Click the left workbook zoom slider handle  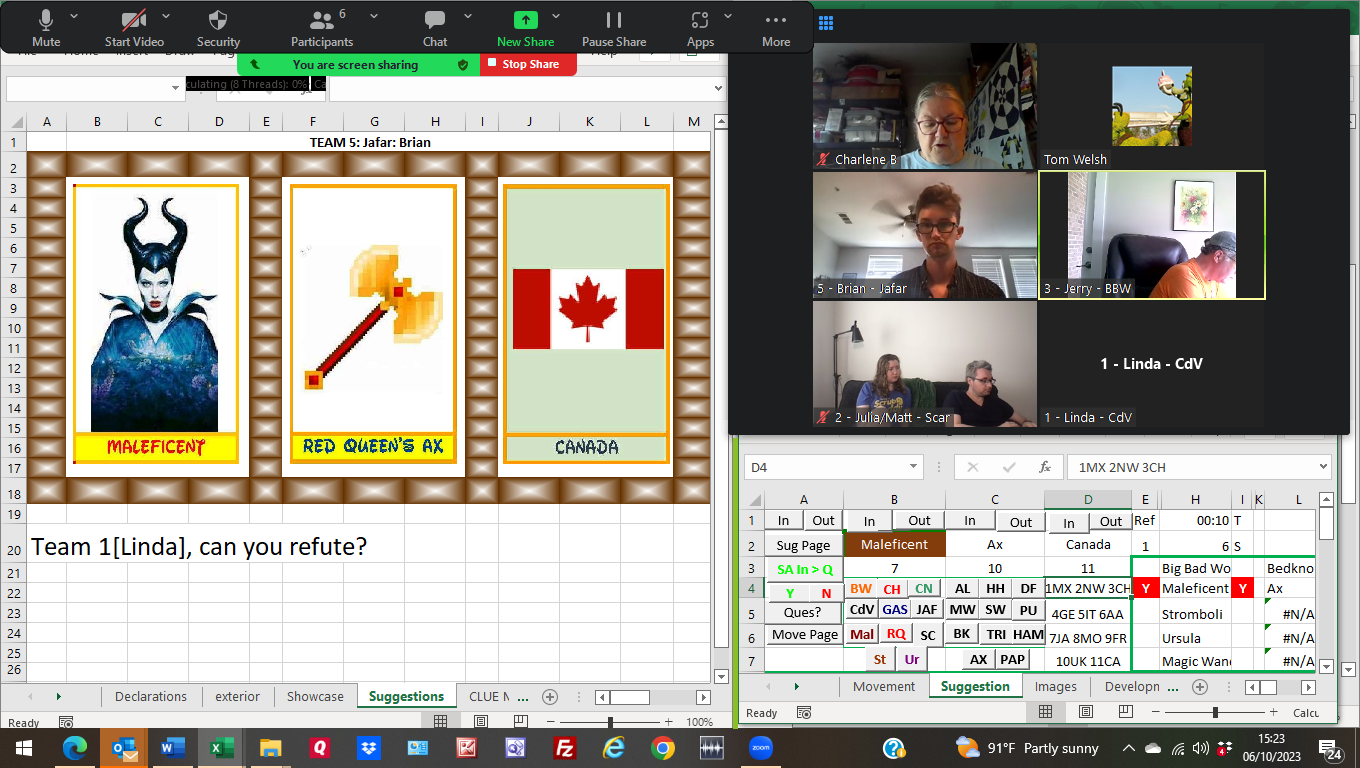pyautogui.click(x=610, y=721)
